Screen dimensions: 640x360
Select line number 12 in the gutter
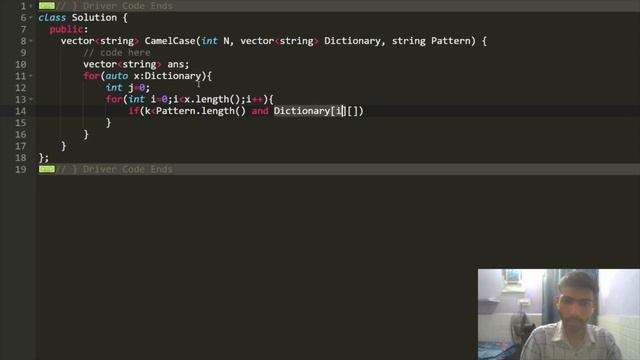point(21,88)
